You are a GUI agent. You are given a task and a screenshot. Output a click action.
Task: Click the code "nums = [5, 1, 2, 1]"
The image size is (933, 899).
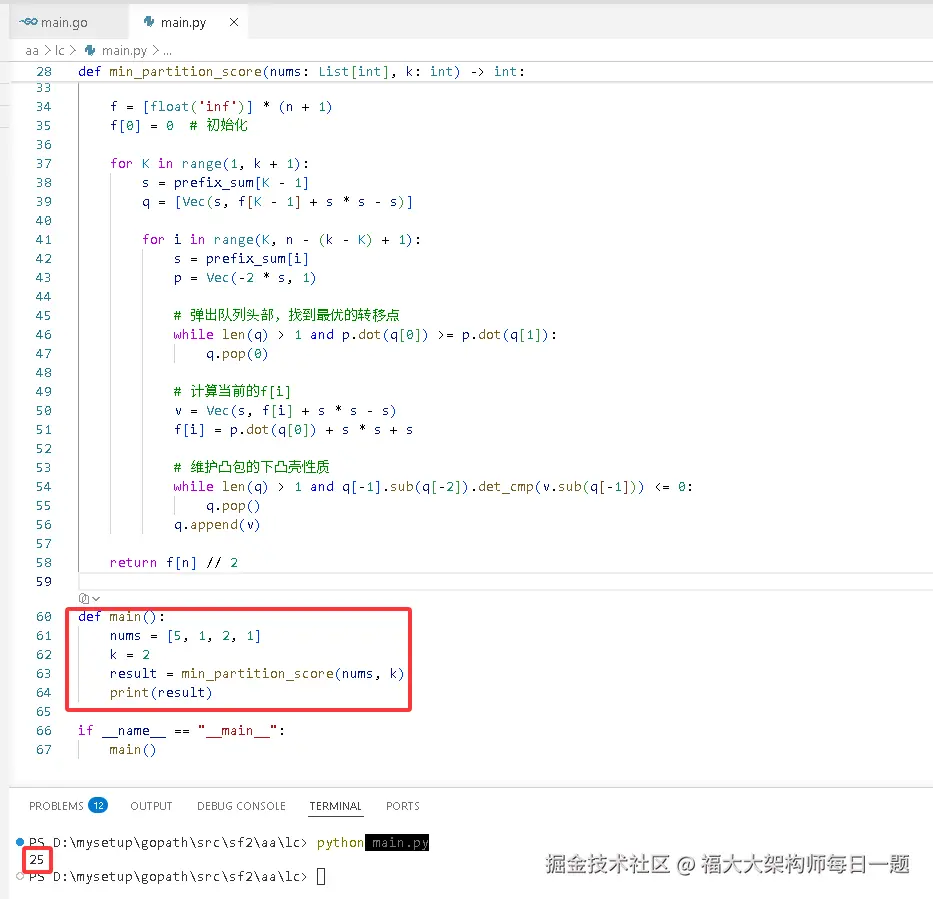185,635
